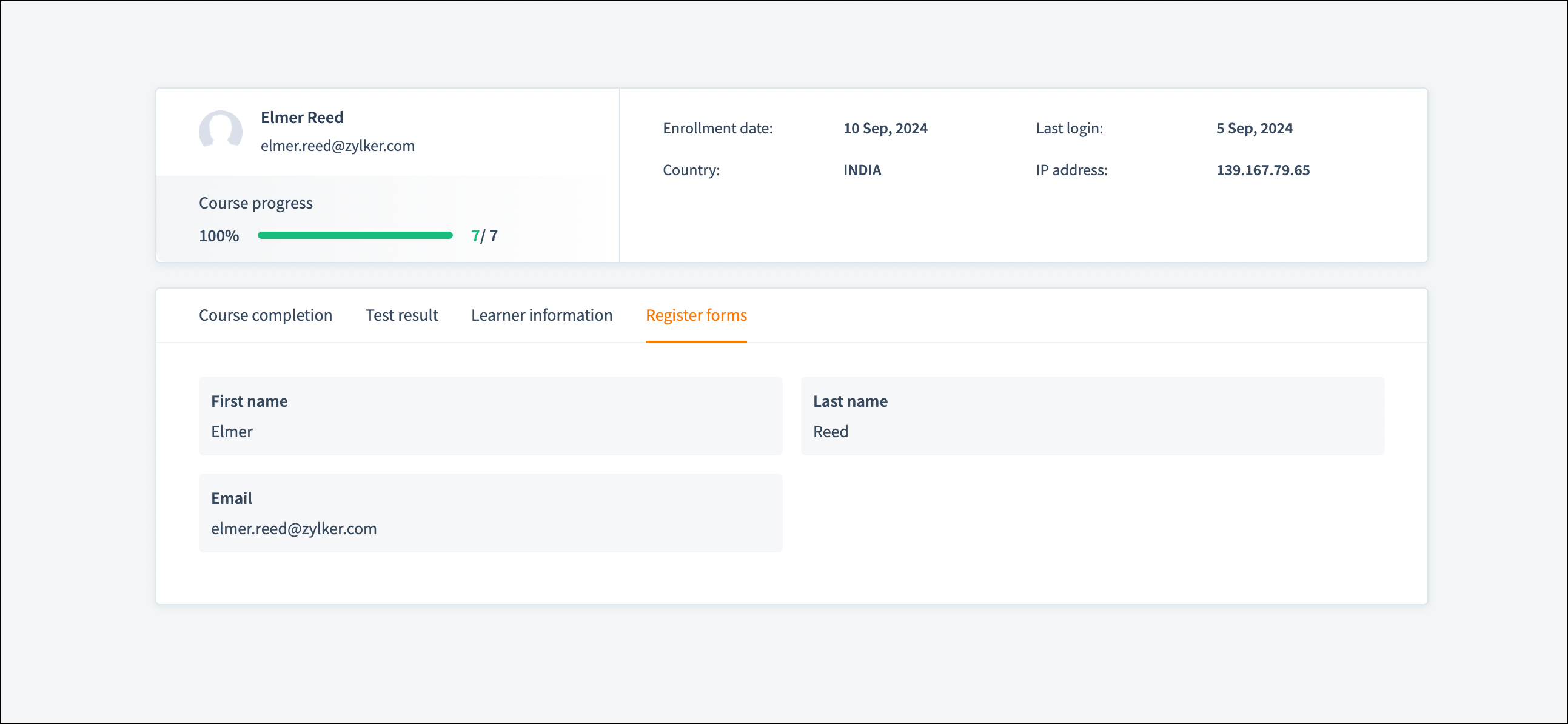Screen dimensions: 1568x724
Task: Click the Reed value under Last name
Action: click(x=830, y=432)
